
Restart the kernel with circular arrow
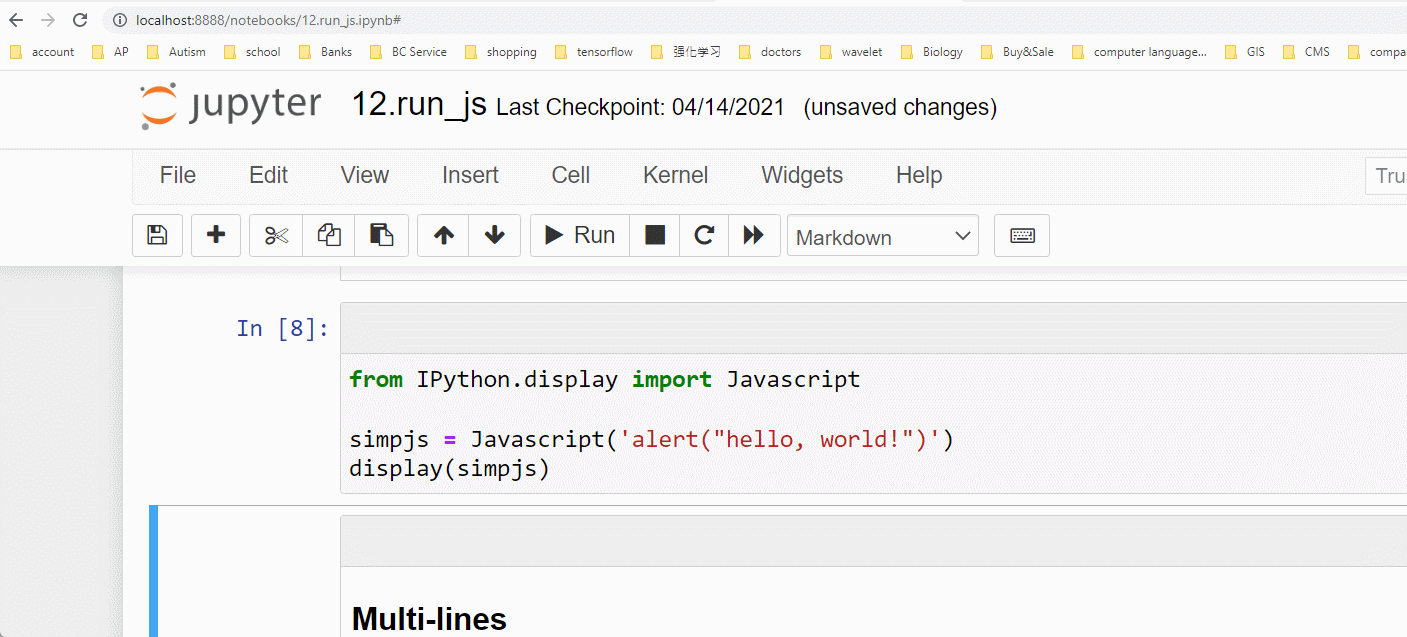coord(704,236)
